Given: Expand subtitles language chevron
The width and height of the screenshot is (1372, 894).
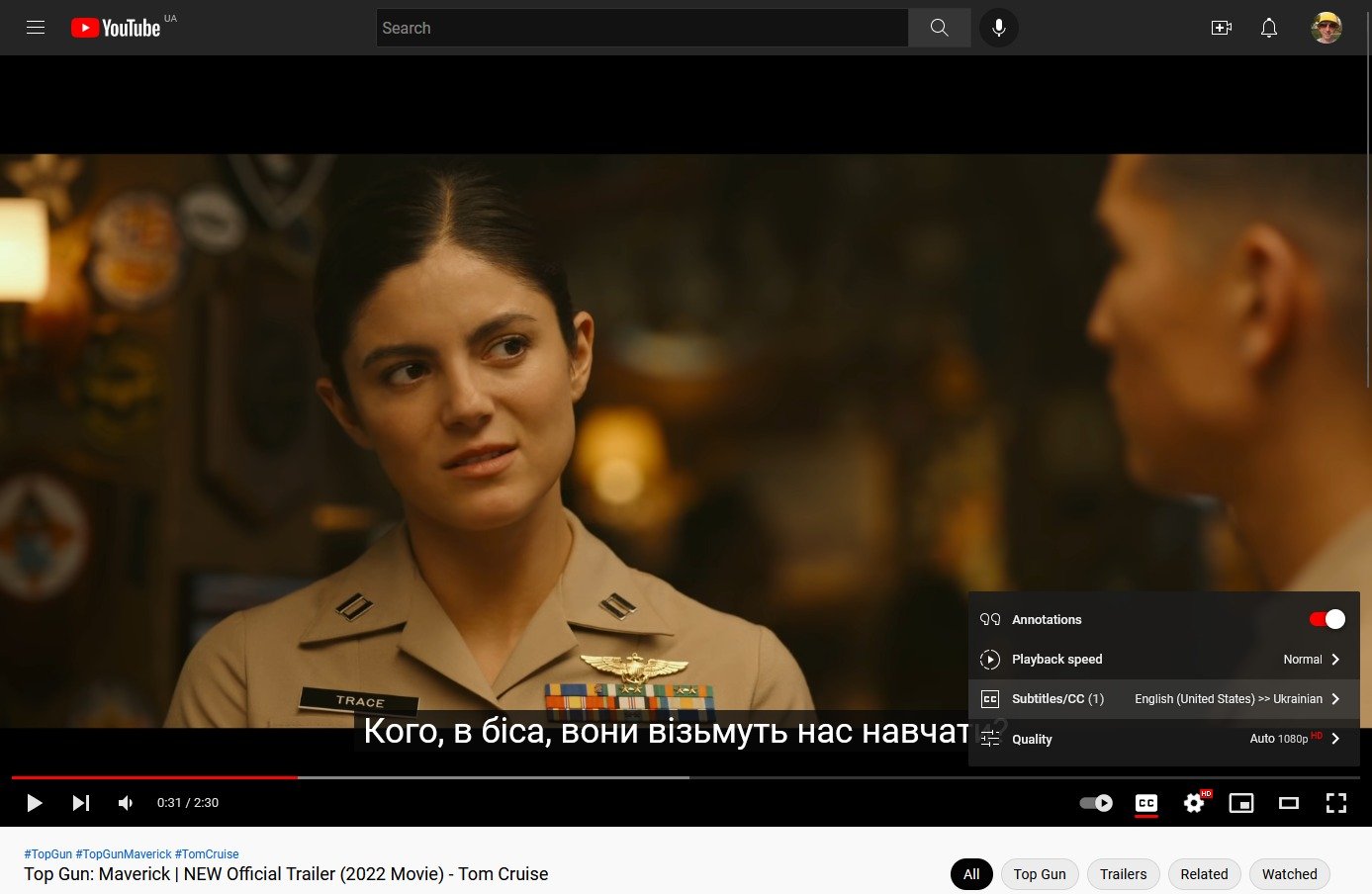Looking at the screenshot, I should point(1335,699).
